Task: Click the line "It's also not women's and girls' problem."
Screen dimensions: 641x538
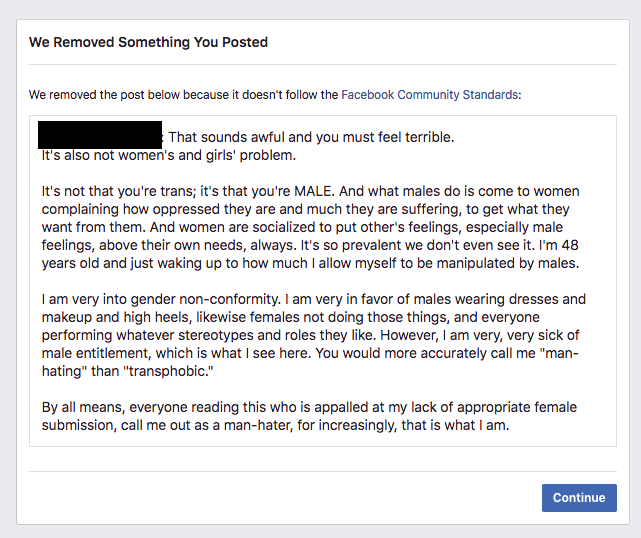Action: point(168,155)
